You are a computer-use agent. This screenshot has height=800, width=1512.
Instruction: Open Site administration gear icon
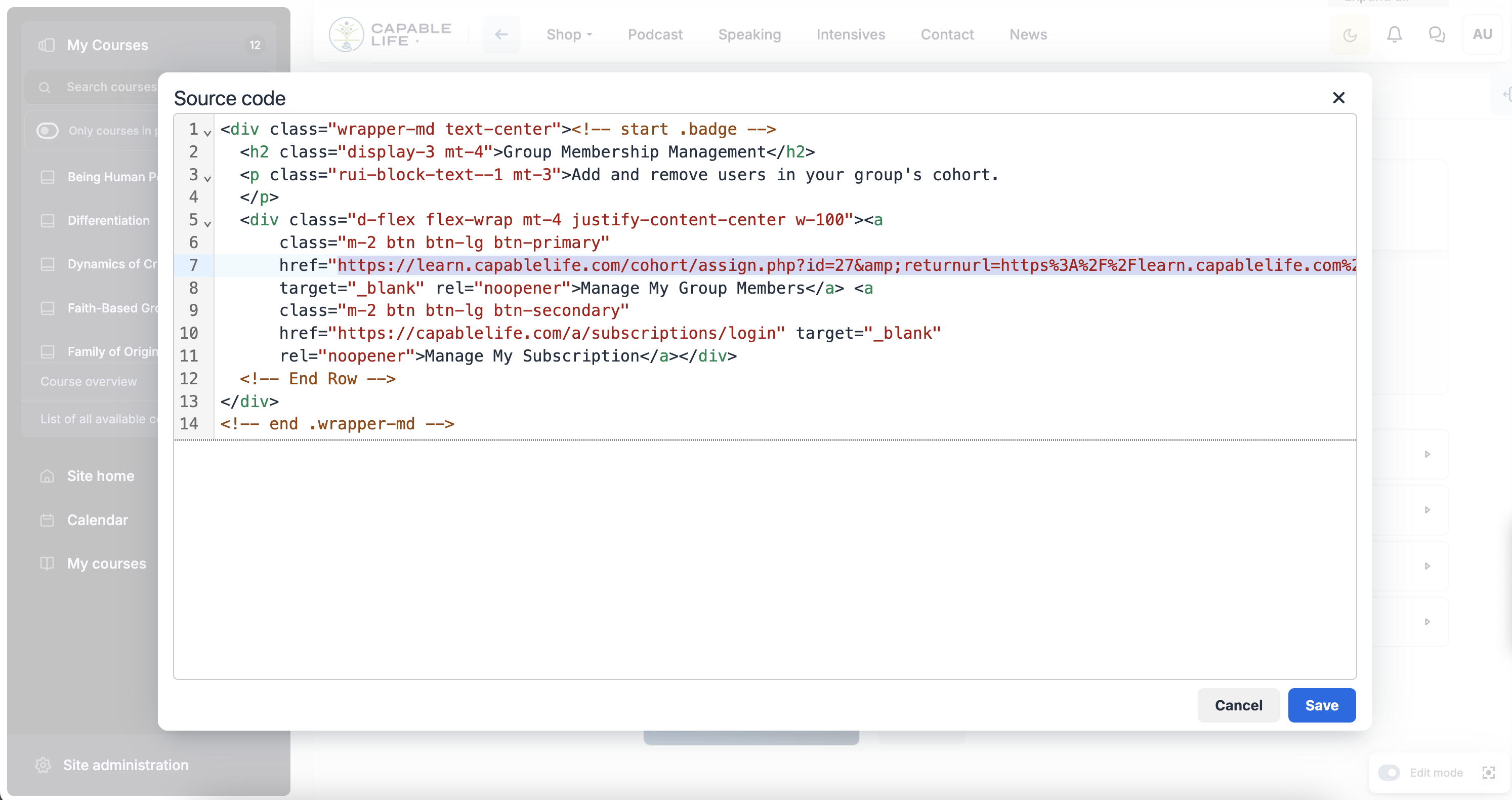click(x=43, y=765)
